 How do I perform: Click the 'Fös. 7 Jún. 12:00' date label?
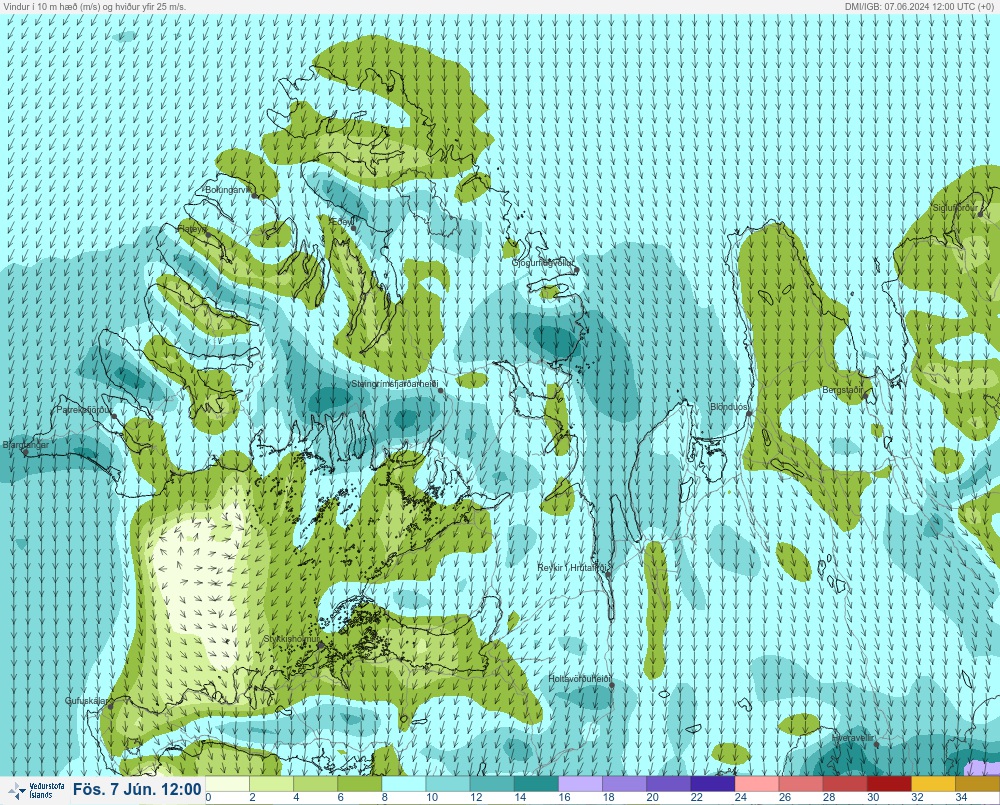pyautogui.click(x=137, y=789)
